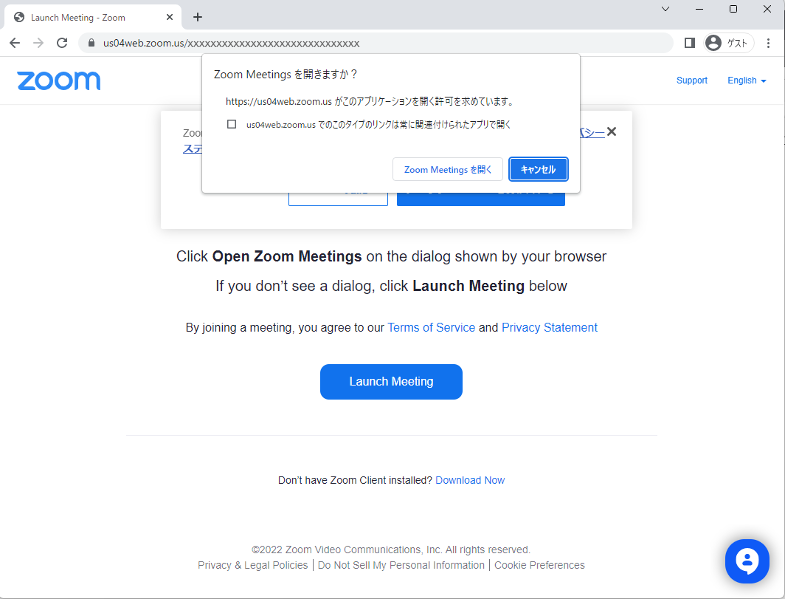Click the browser forward arrow
The image size is (785, 599).
39,43
